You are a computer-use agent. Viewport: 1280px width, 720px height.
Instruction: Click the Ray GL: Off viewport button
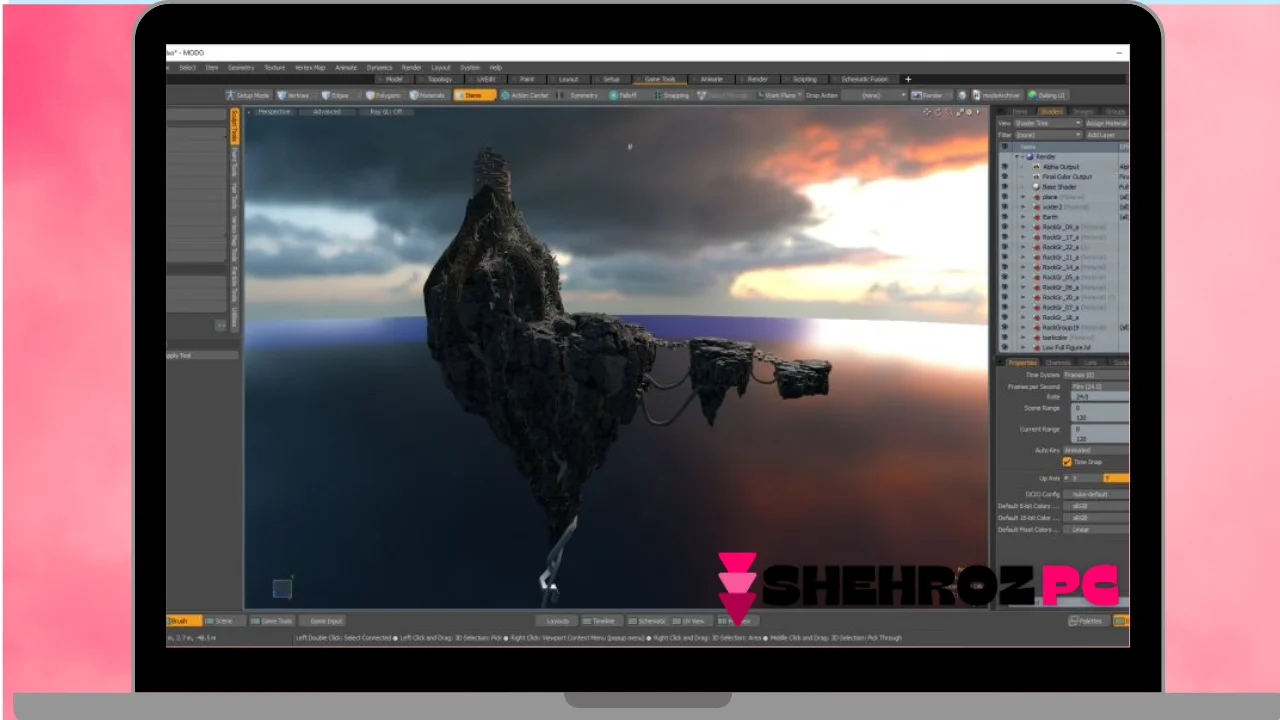point(385,112)
